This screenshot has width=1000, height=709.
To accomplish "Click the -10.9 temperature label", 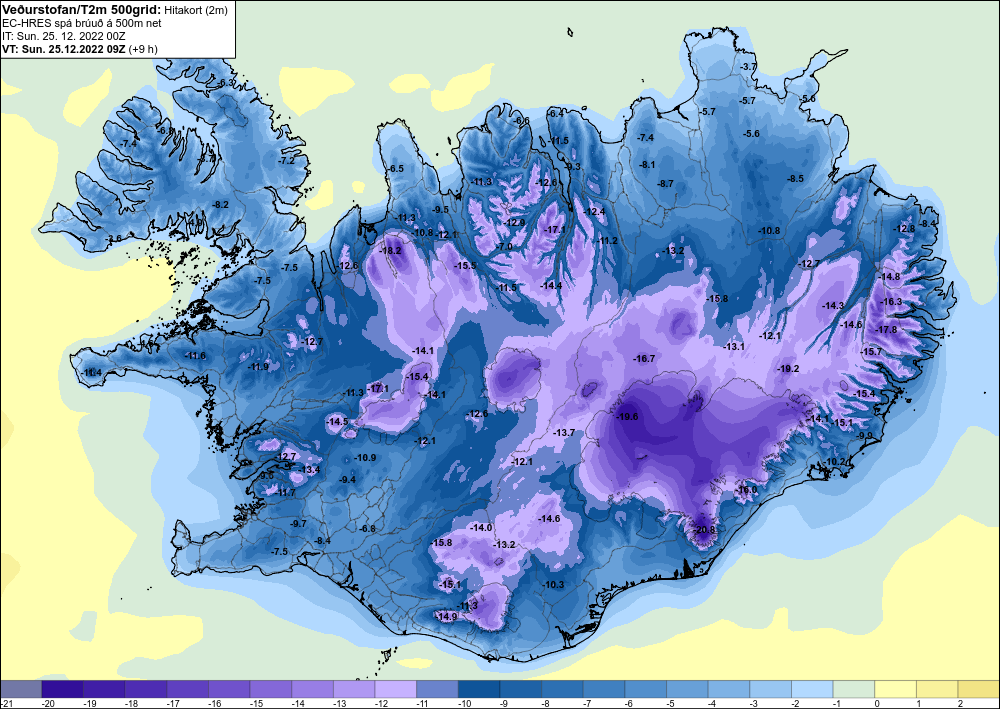I will pos(365,458).
